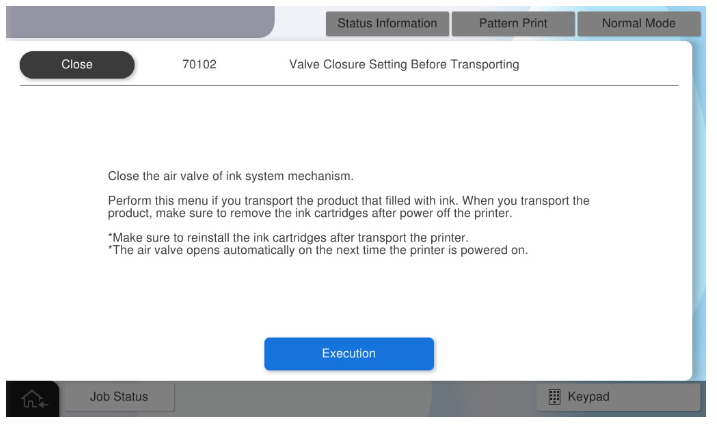This screenshot has width=717, height=425.
Task: Open the Status Information tab
Action: pyautogui.click(x=387, y=23)
